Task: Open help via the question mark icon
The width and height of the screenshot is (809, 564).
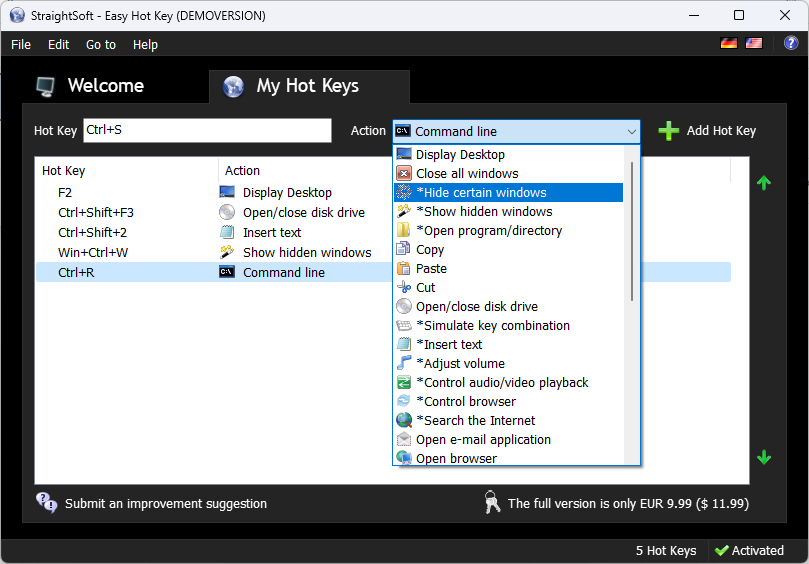Action: 791,43
